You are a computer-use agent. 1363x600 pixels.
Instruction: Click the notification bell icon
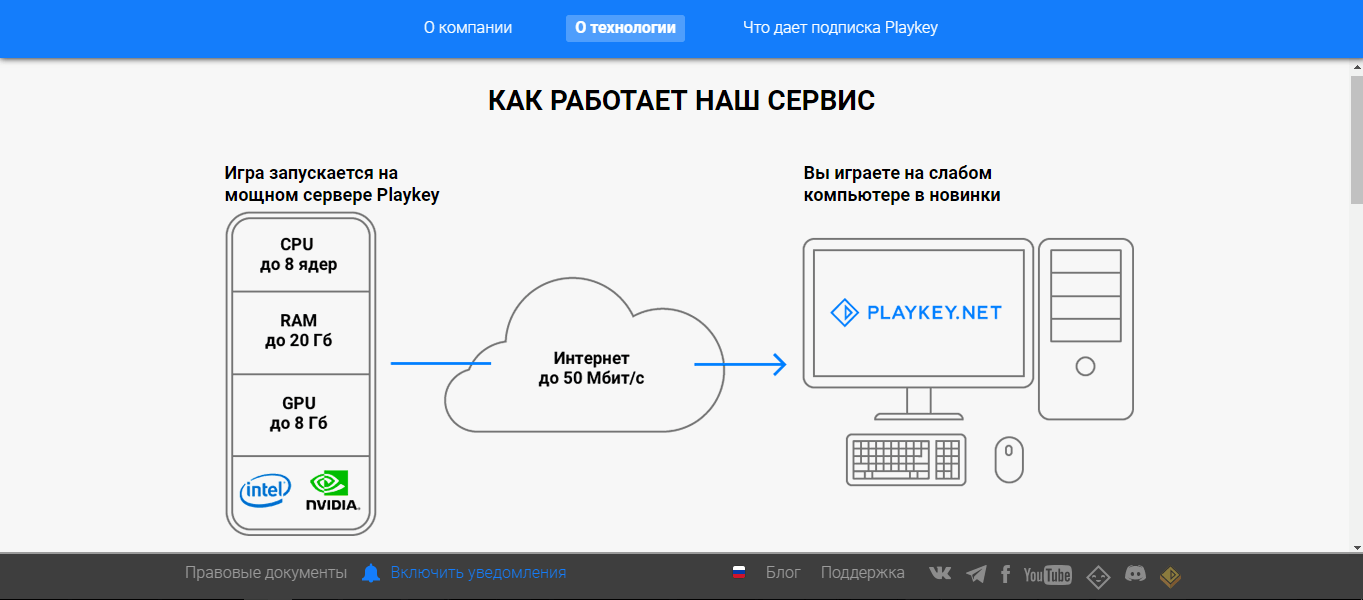[371, 573]
